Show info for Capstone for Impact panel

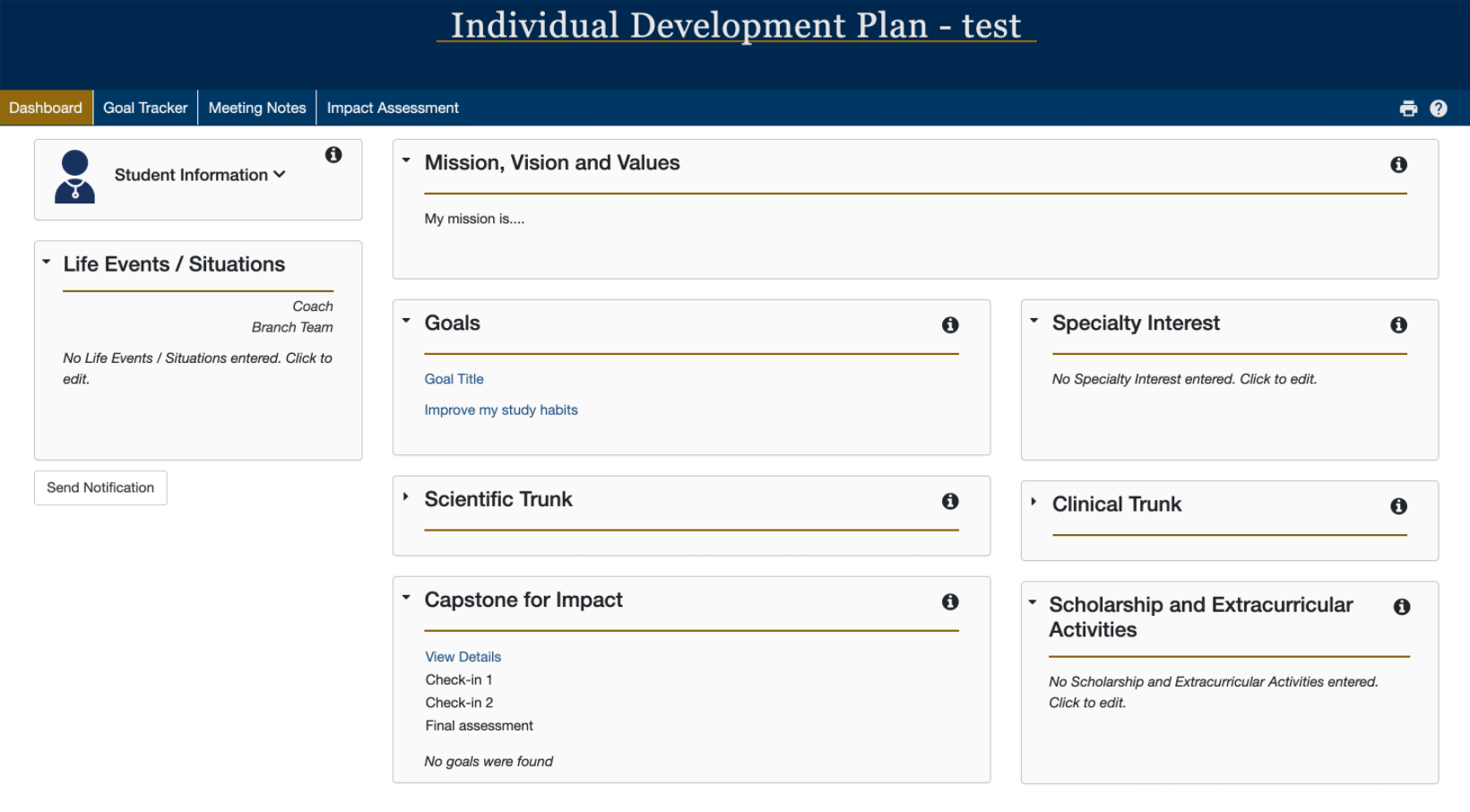(x=950, y=602)
